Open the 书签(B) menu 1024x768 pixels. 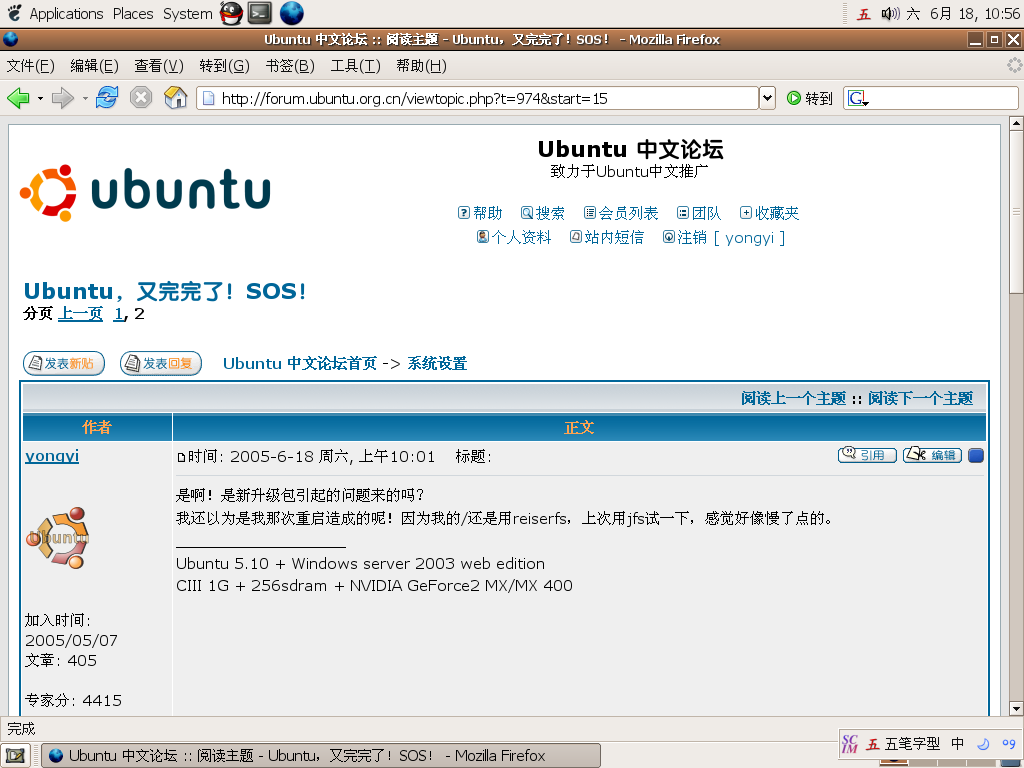[x=290, y=66]
